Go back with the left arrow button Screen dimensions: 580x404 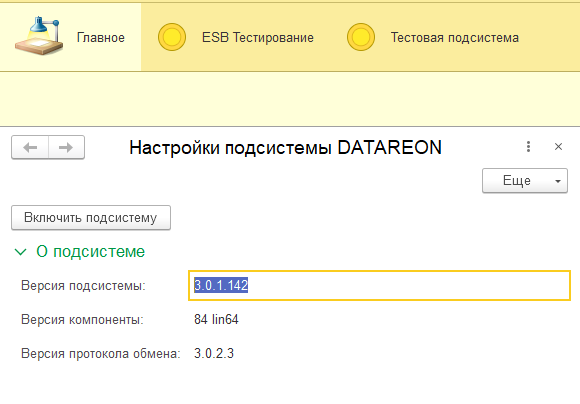point(30,147)
